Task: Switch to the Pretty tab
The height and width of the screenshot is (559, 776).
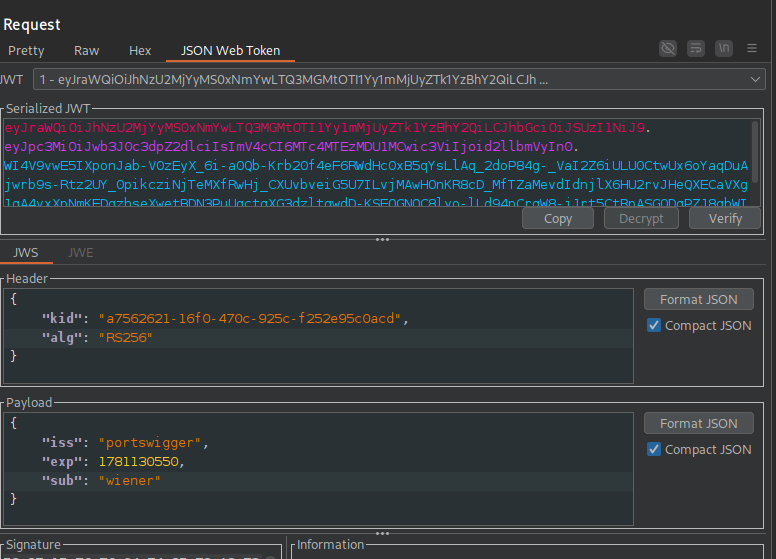Action: click(x=26, y=50)
